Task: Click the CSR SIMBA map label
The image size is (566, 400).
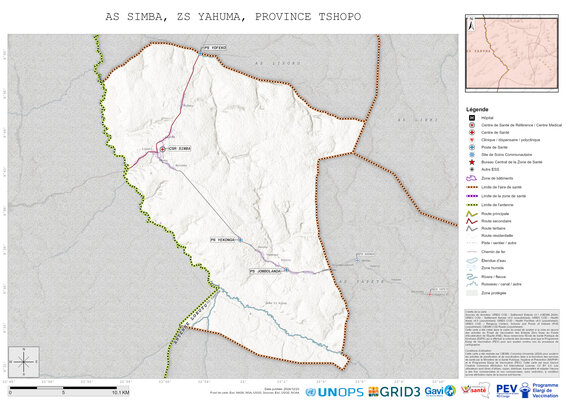Action: 179,149
